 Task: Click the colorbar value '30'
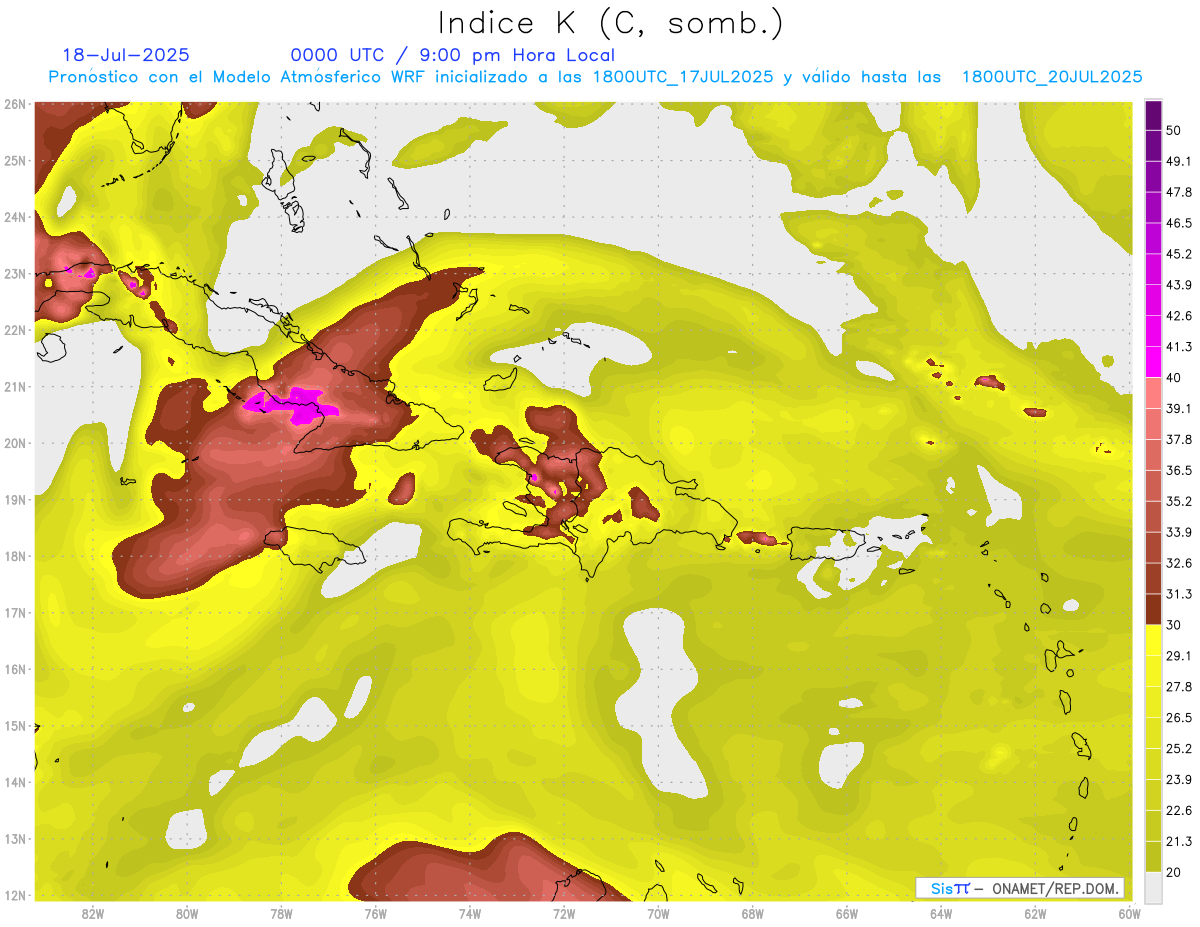[1174, 625]
